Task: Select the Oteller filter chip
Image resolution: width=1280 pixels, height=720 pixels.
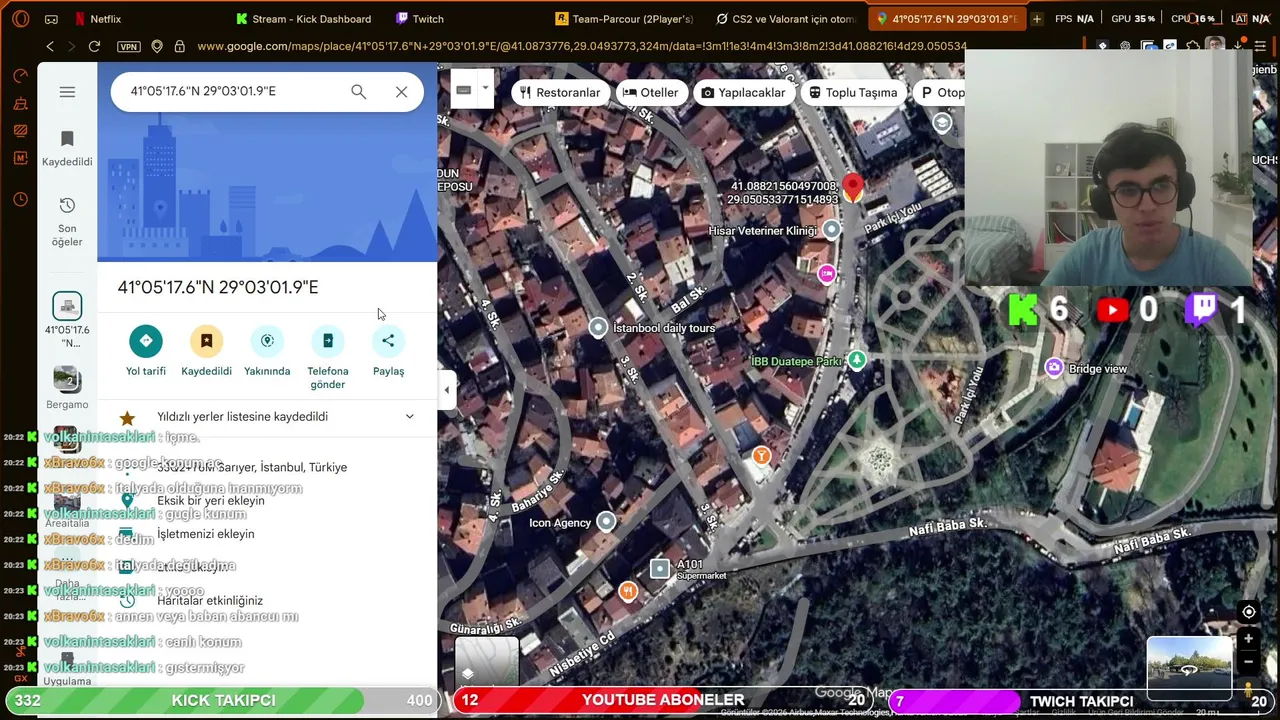Action: tap(651, 92)
